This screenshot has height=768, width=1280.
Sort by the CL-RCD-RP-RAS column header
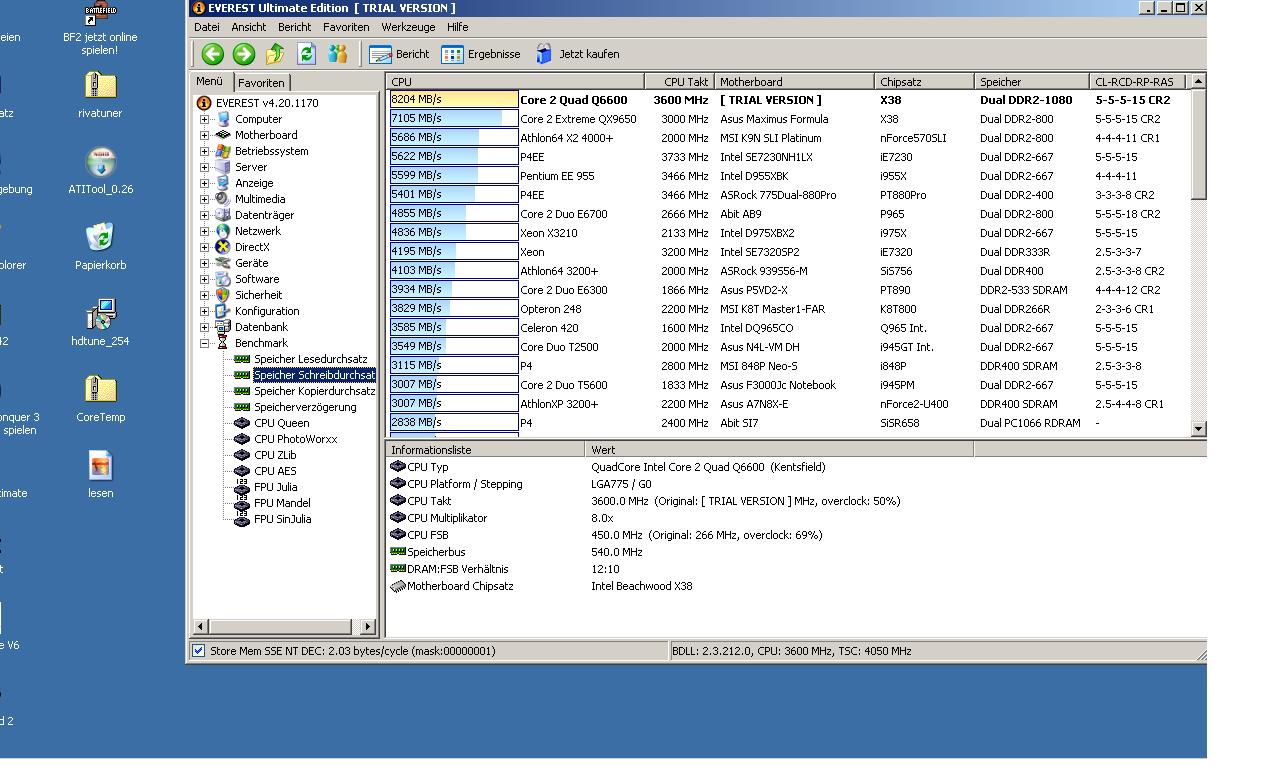(x=1139, y=82)
